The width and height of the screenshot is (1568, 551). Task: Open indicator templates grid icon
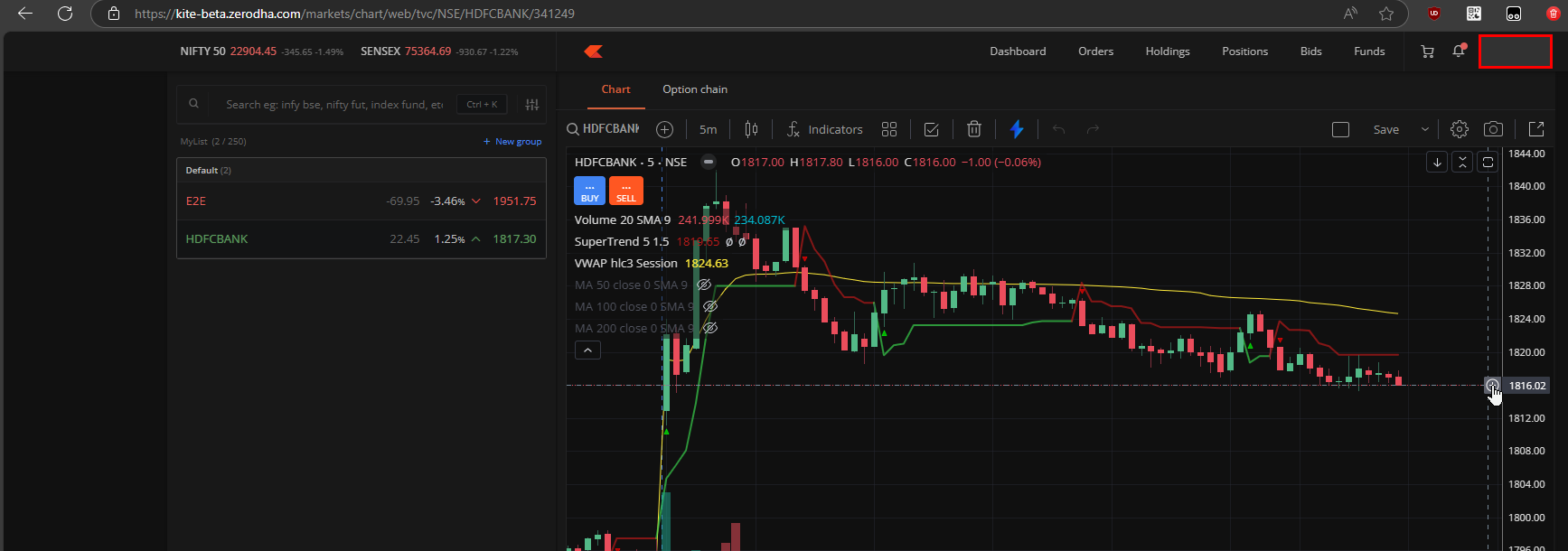coord(889,129)
